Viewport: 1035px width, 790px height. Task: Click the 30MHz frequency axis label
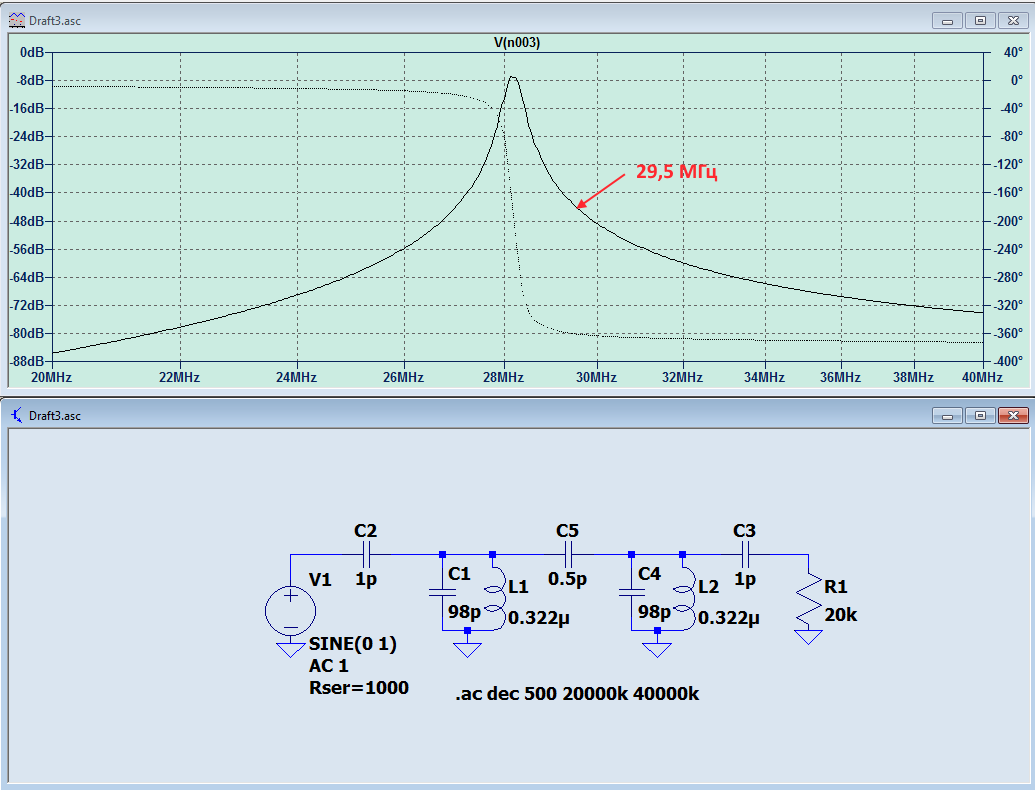[596, 378]
